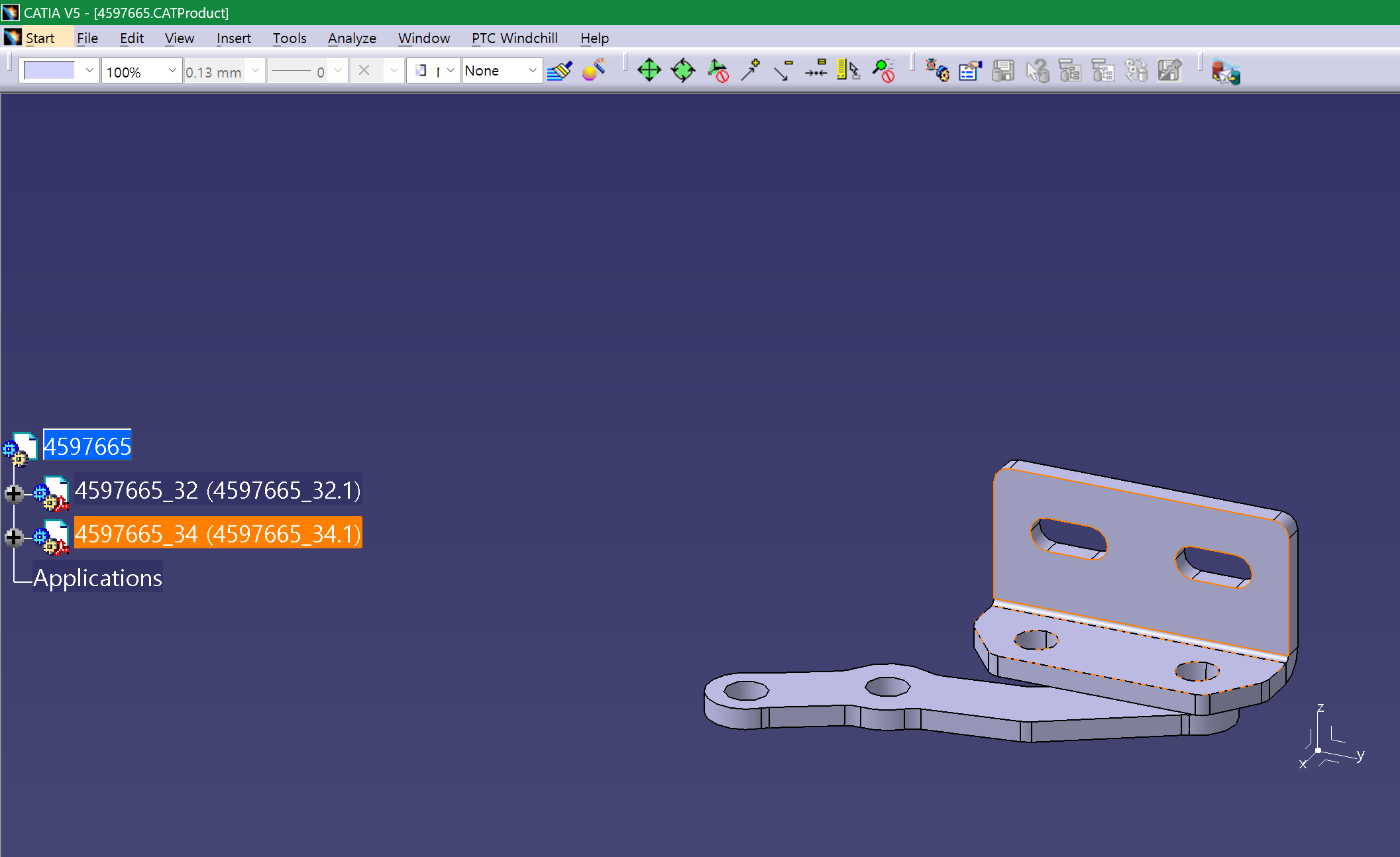Select the green Rotation arrows tool
Image resolution: width=1400 pixels, height=857 pixels.
682,70
